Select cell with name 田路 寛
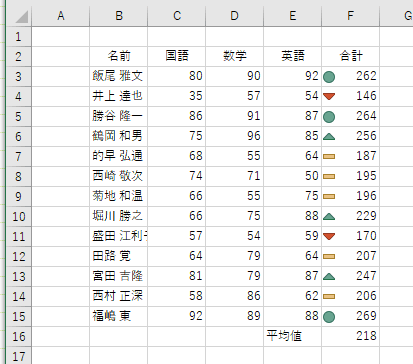This screenshot has height=364, width=413. tap(119, 256)
